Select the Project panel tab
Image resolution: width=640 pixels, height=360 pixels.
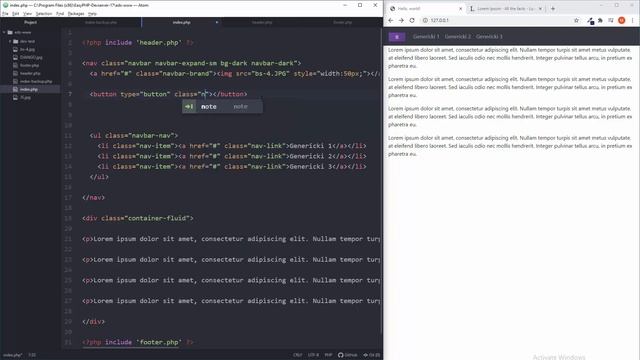(30, 22)
